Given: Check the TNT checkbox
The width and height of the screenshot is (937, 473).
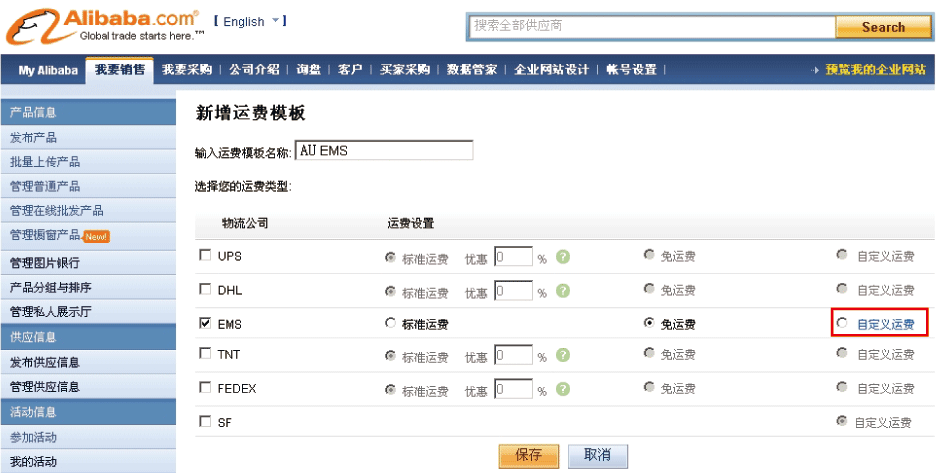Looking at the screenshot, I should (x=205, y=354).
